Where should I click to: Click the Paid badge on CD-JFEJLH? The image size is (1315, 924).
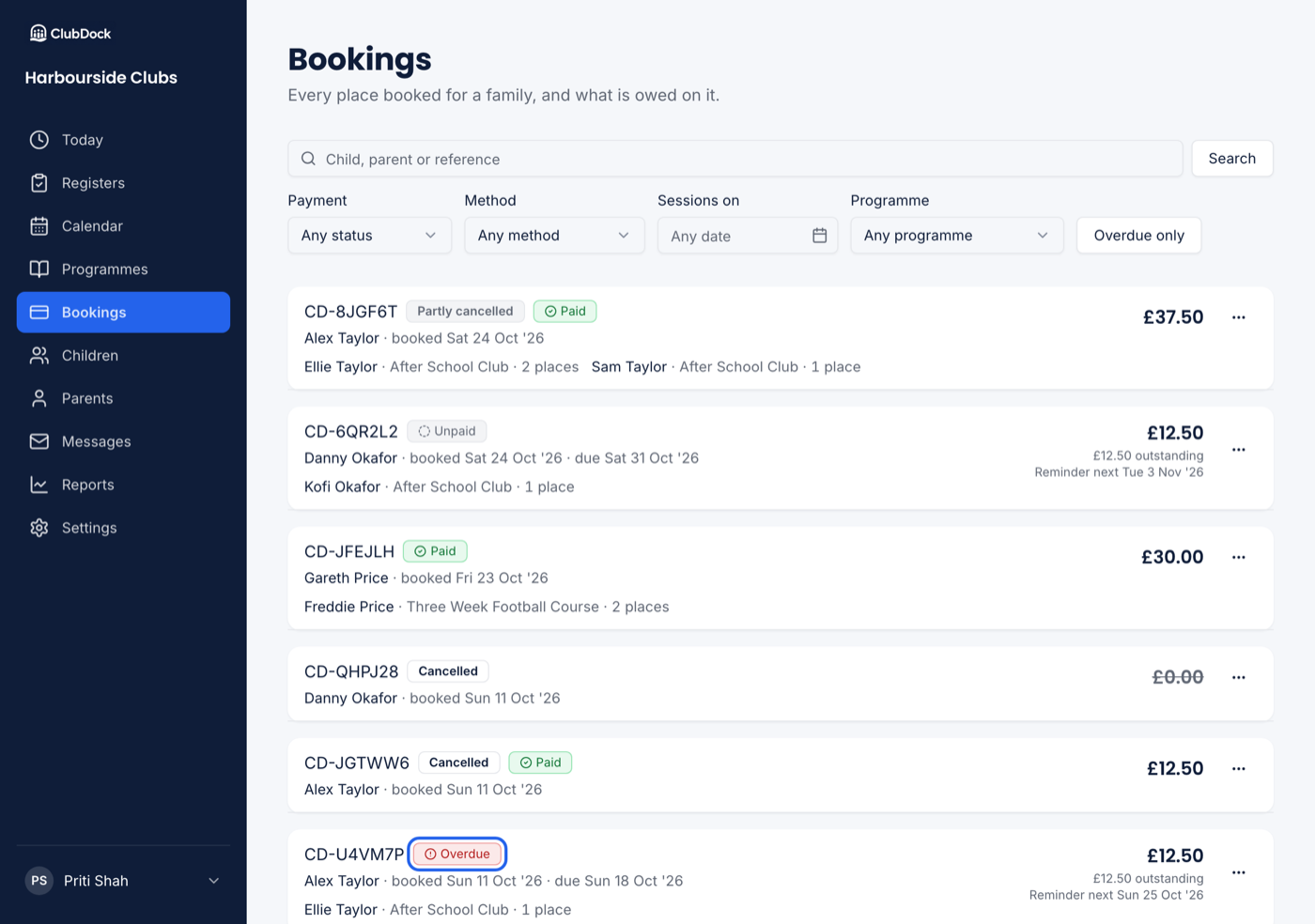click(x=435, y=552)
